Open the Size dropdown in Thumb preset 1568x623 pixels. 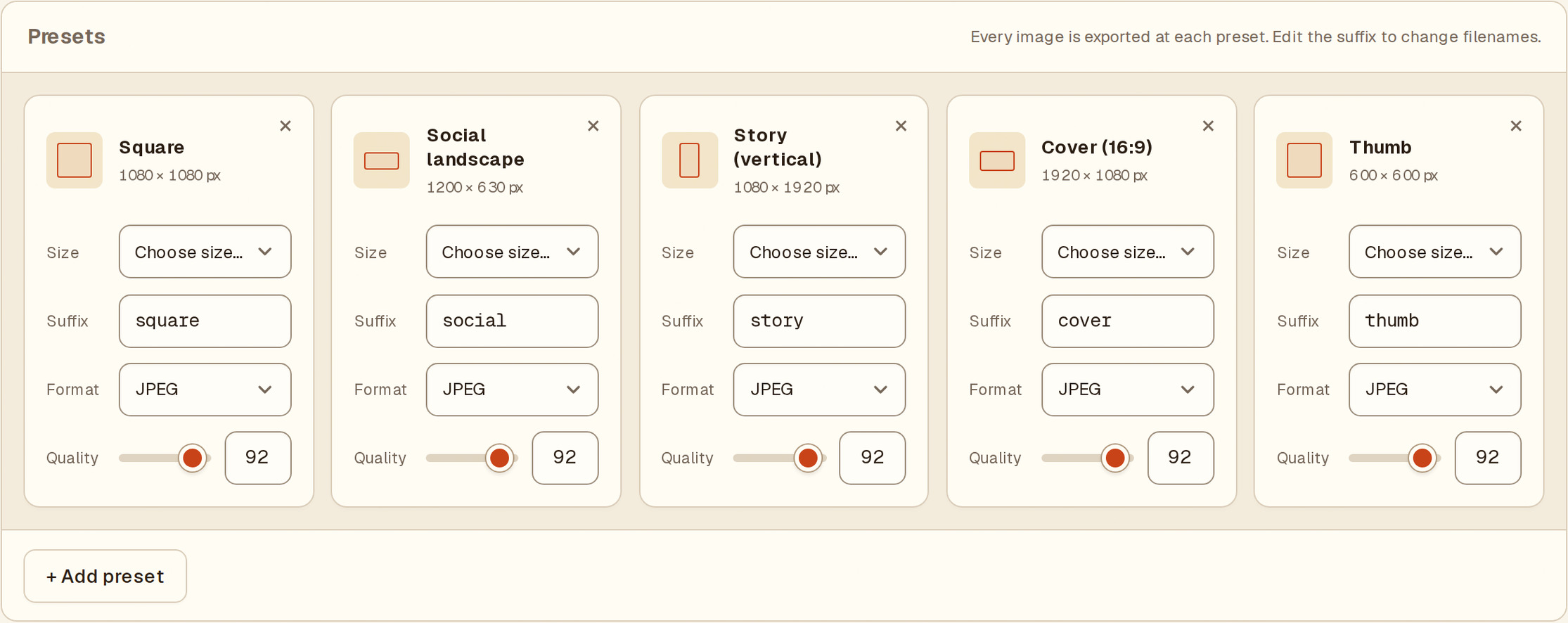point(1434,252)
